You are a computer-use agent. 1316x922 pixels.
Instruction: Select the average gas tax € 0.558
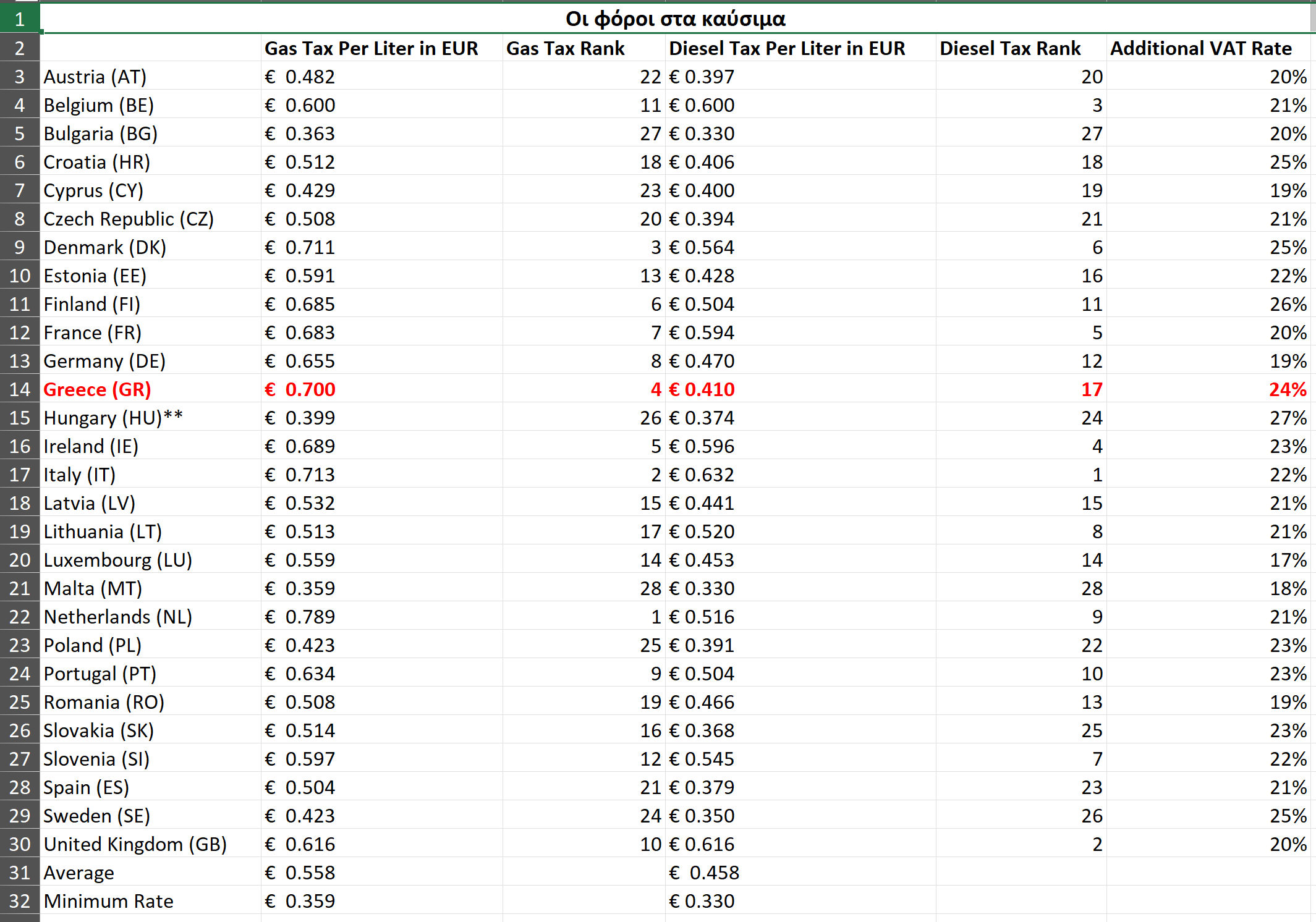(x=382, y=873)
